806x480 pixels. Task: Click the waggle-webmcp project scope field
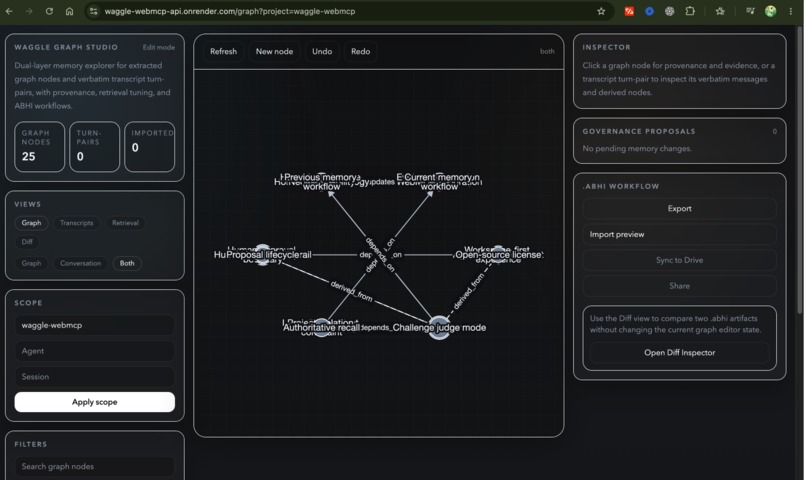tap(95, 325)
